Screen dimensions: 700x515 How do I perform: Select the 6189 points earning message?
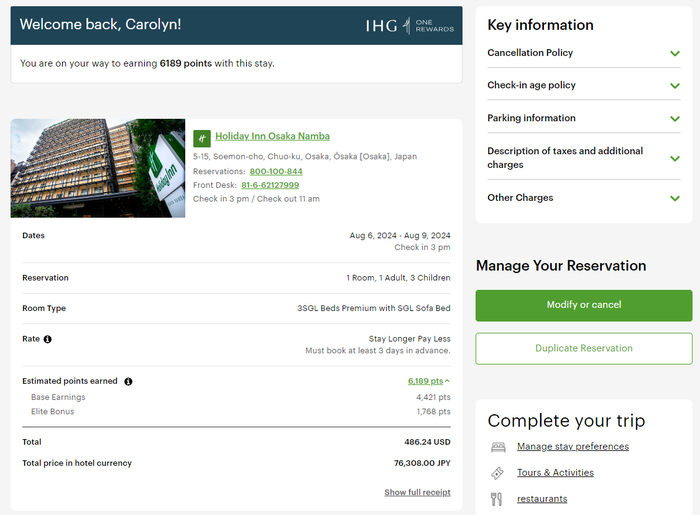[x=147, y=64]
